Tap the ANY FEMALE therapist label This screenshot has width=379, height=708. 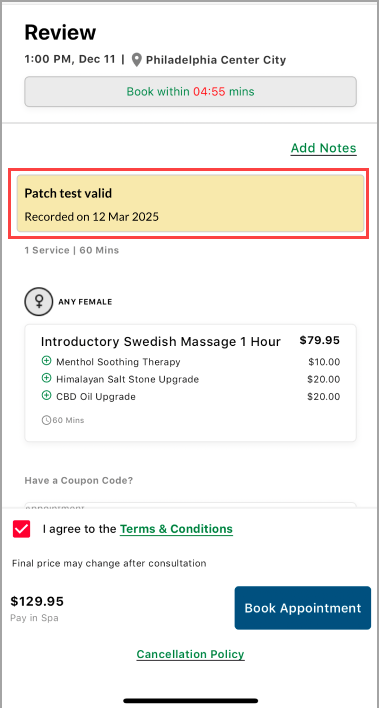coord(85,302)
